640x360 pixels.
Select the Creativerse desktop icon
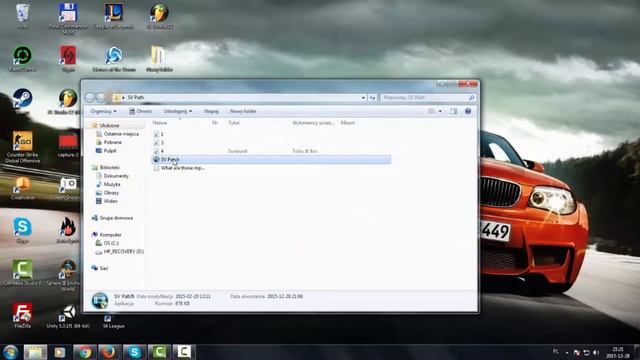click(22, 188)
